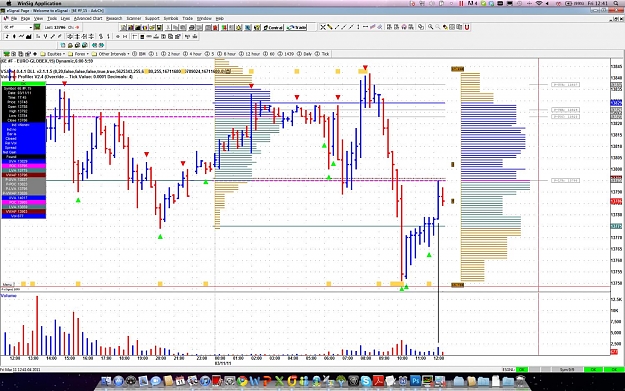Select the trend line drawing tool
625x391 pixels.
click(x=337, y=27)
